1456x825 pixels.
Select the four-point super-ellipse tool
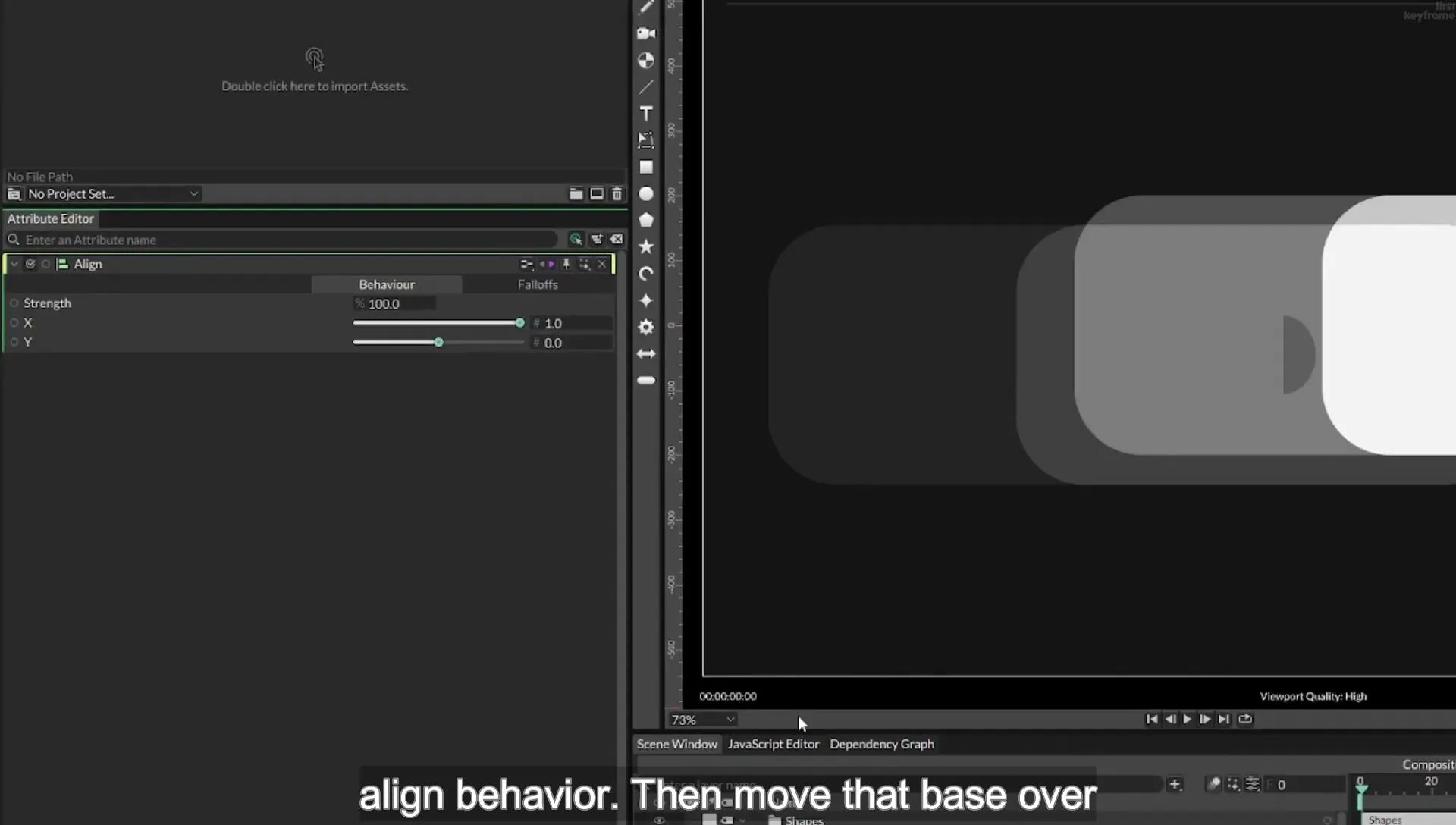(x=646, y=300)
